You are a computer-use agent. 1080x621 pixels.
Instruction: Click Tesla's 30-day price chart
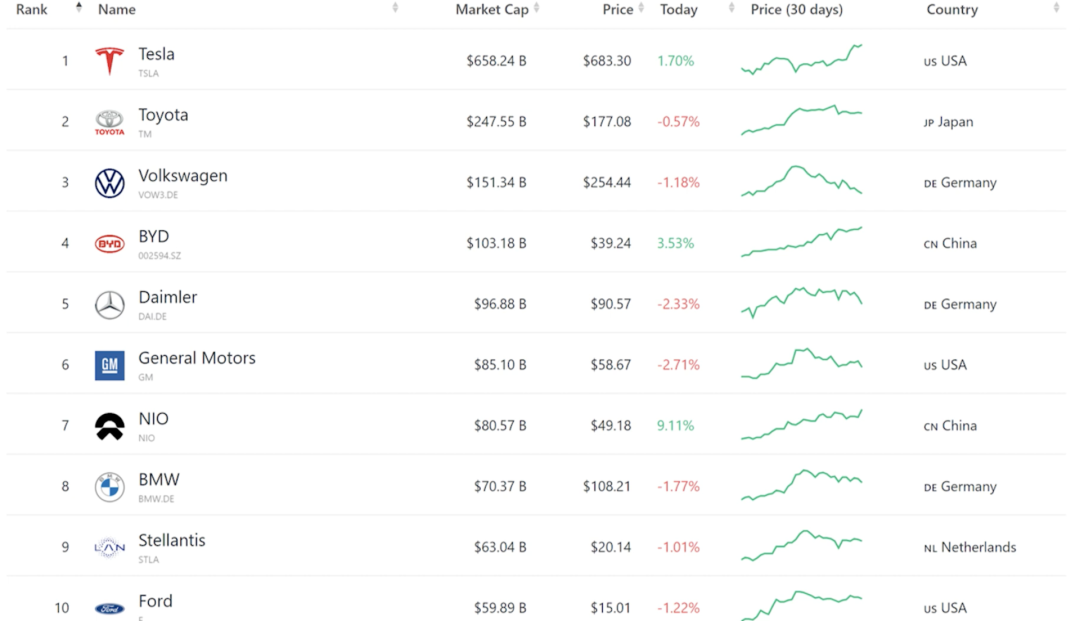coord(801,60)
